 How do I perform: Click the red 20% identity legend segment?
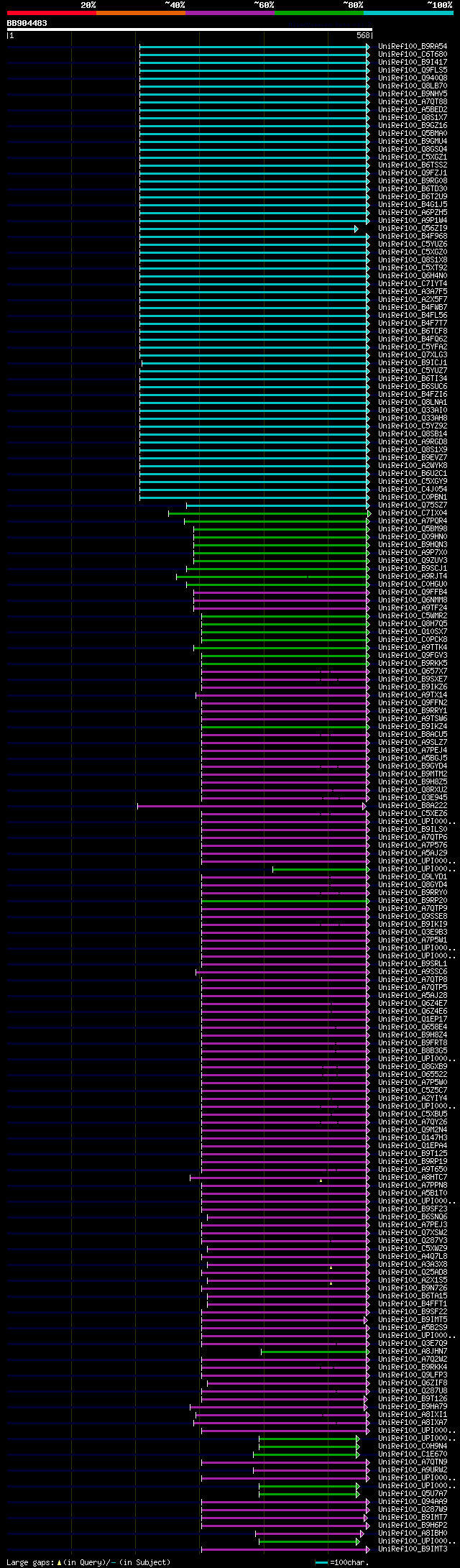click(x=51, y=13)
